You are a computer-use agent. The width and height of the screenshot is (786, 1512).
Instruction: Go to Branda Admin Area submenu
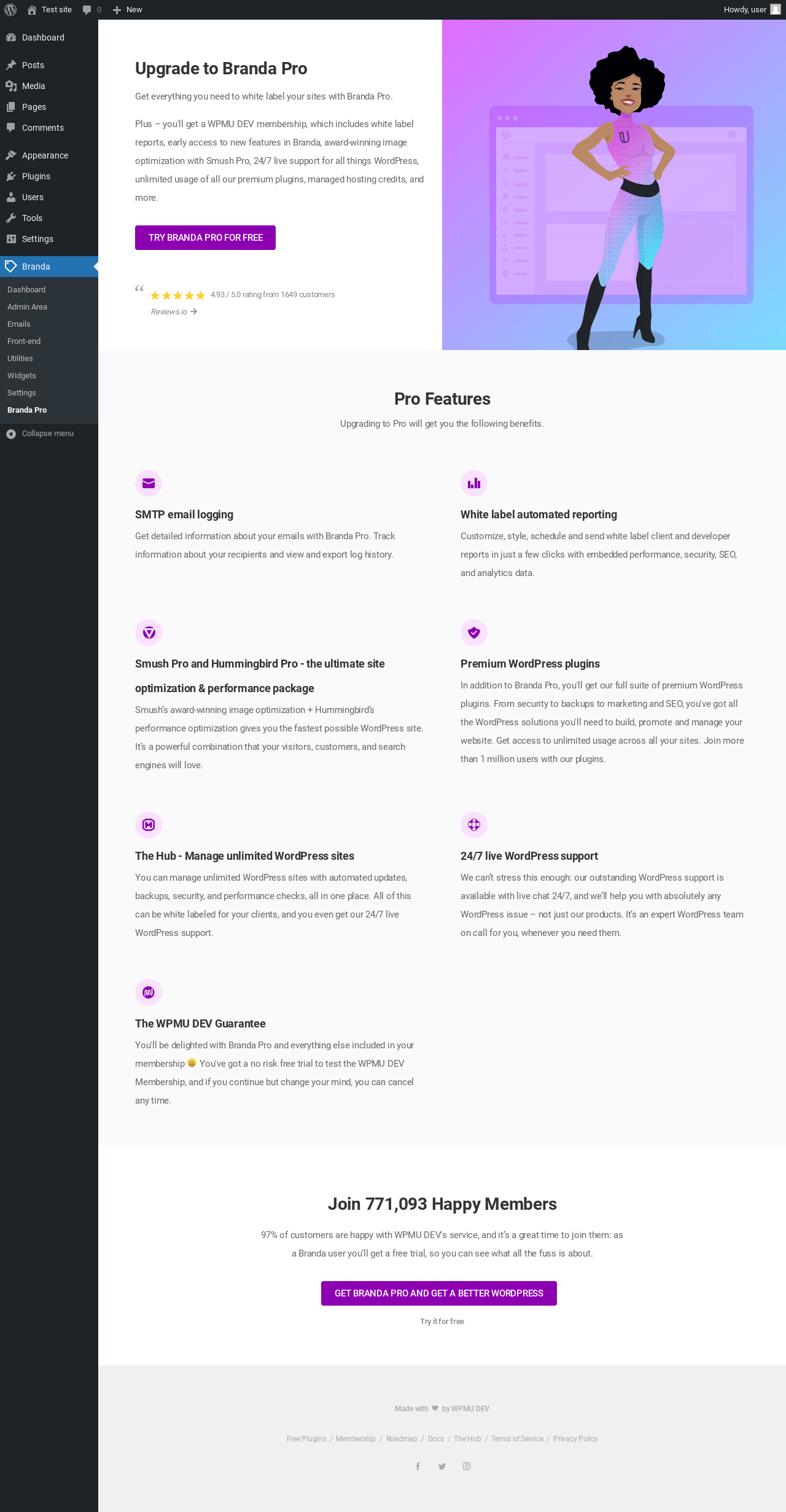27,307
